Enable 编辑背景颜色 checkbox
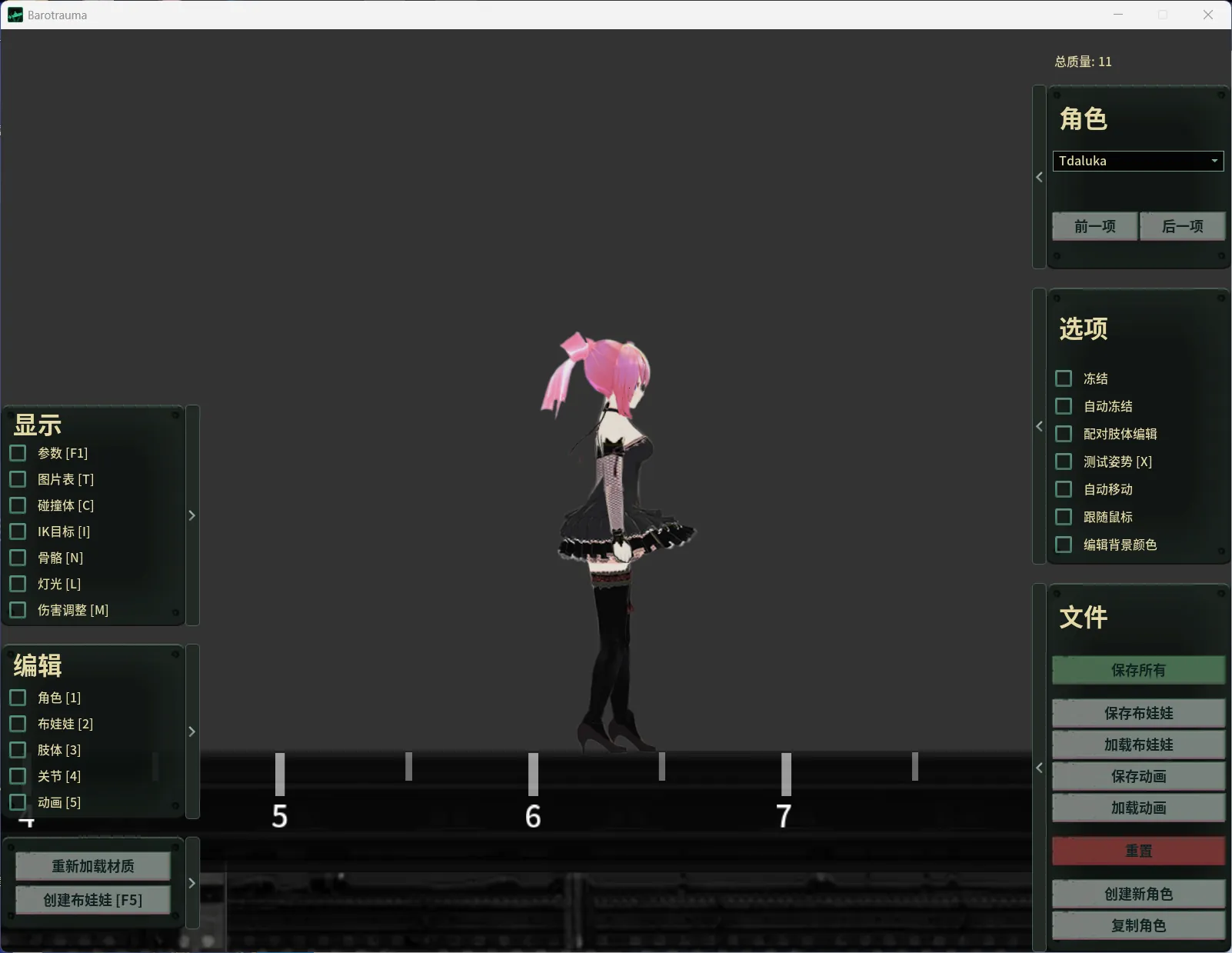Screen dimensions: 1232x953 [1064, 545]
